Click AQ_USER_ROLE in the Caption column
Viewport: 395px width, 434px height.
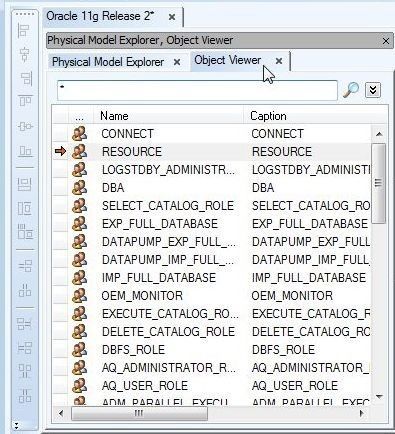295,386
